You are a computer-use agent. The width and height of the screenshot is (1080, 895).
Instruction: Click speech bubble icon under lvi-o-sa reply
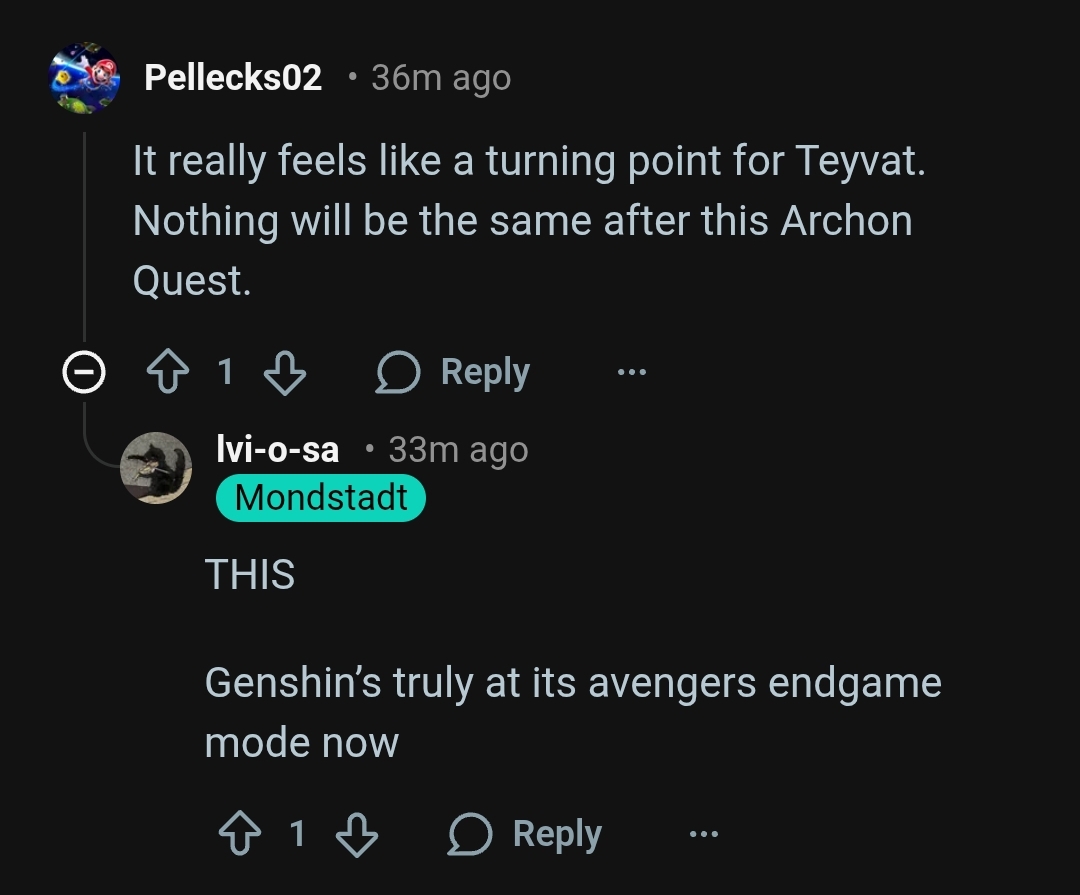pos(470,834)
